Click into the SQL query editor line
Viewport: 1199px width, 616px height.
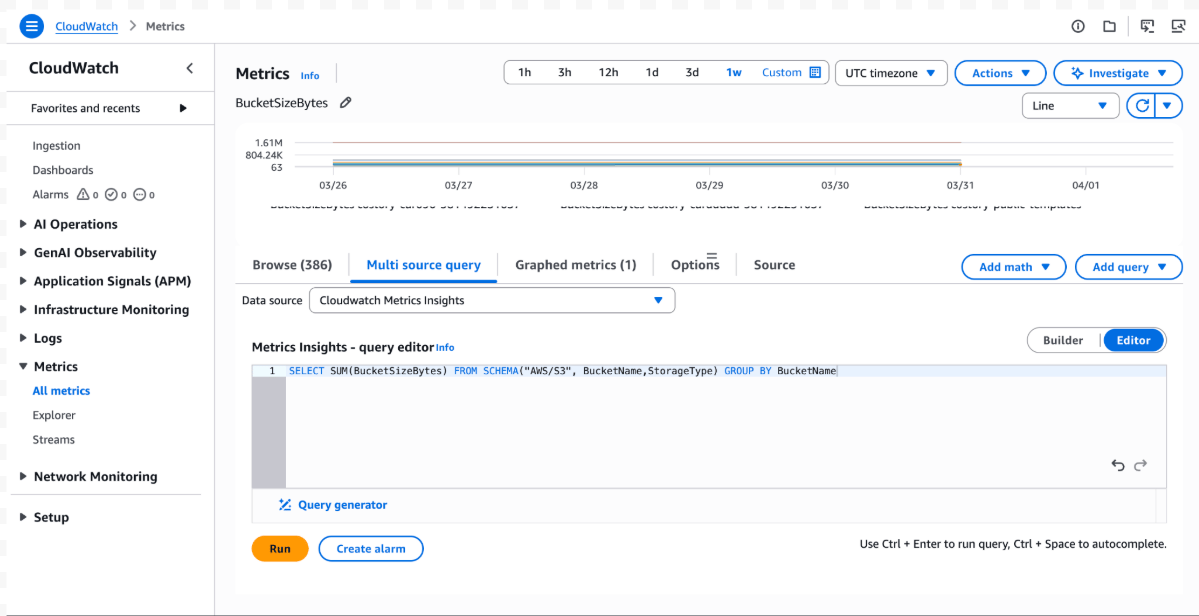point(726,371)
